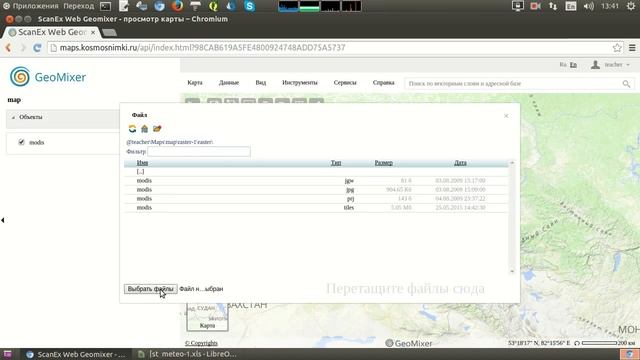Image resolution: width=640 pixels, height=360 pixels.
Task: Open Переход menu in top panel
Action: point(78,6)
